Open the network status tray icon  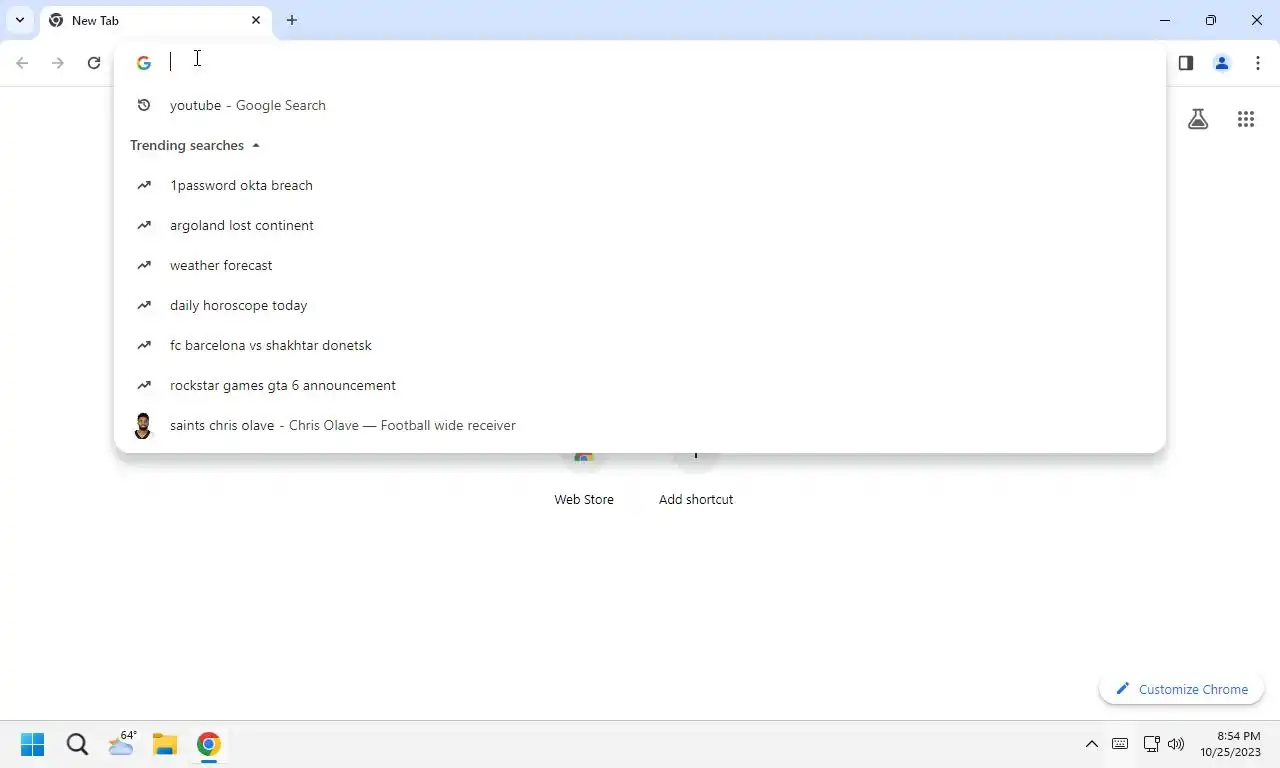(1151, 744)
